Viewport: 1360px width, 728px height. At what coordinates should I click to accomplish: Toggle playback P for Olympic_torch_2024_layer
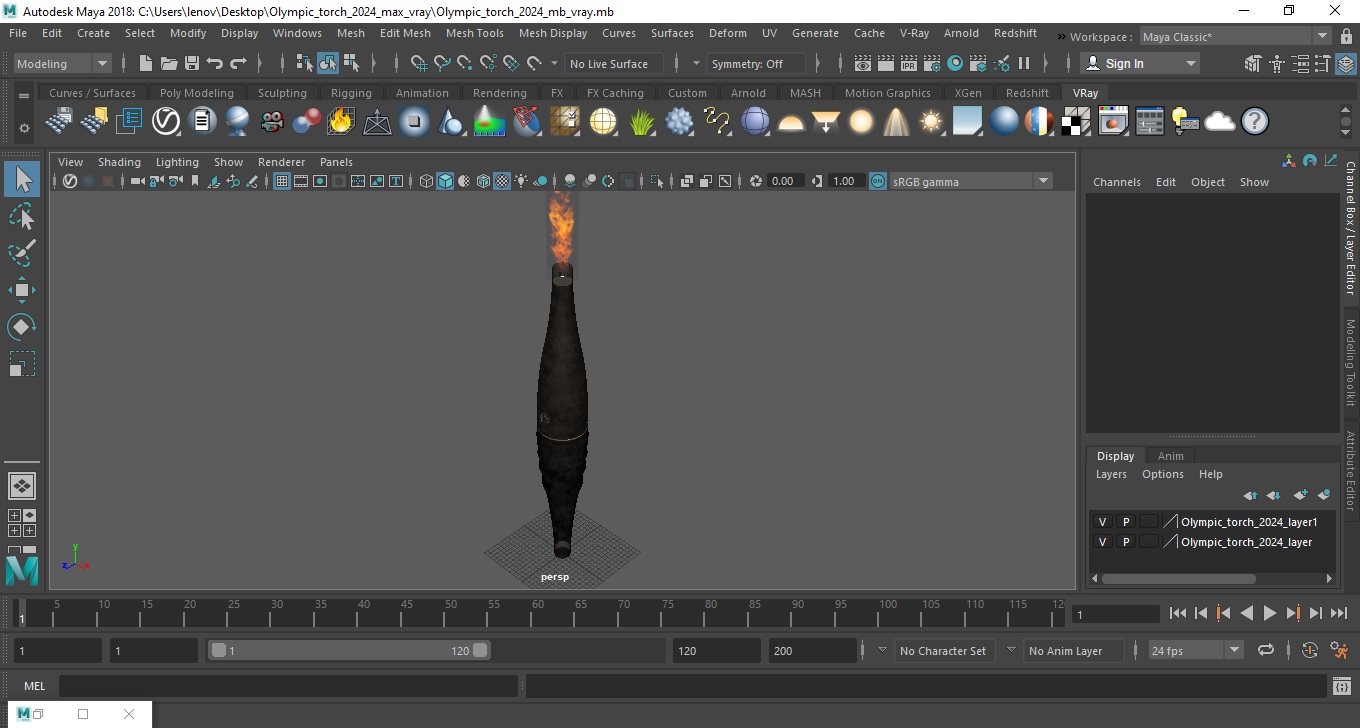[1126, 542]
